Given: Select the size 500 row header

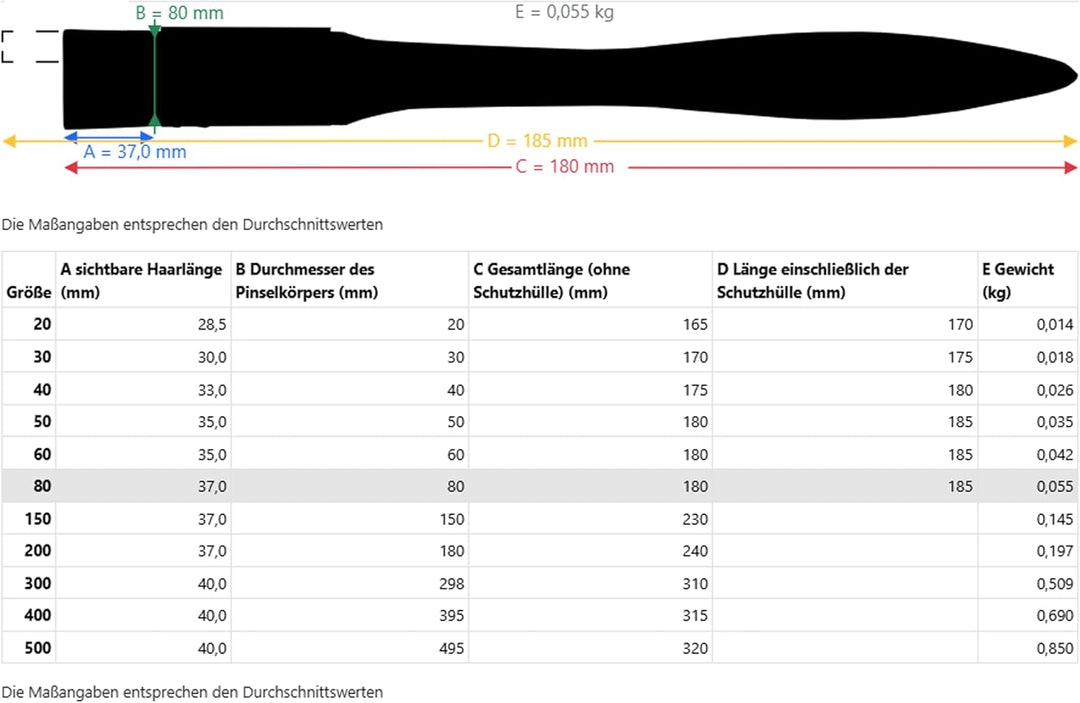Looking at the screenshot, I should tap(29, 648).
